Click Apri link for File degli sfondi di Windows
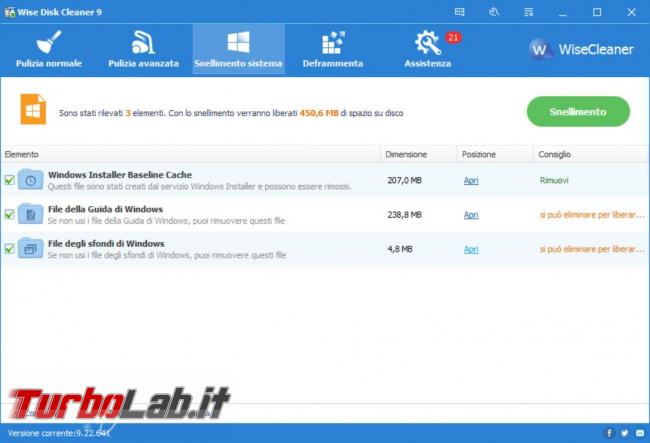The image size is (650, 443). click(471, 249)
